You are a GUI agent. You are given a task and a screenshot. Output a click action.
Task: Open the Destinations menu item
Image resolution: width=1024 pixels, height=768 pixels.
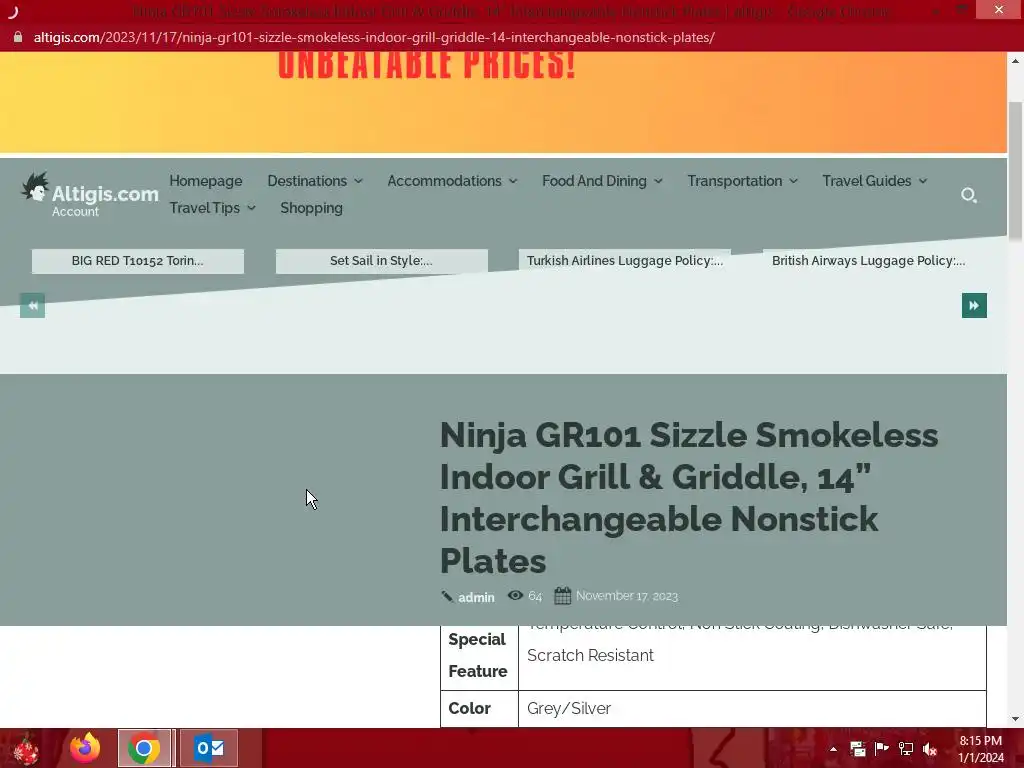pos(307,181)
